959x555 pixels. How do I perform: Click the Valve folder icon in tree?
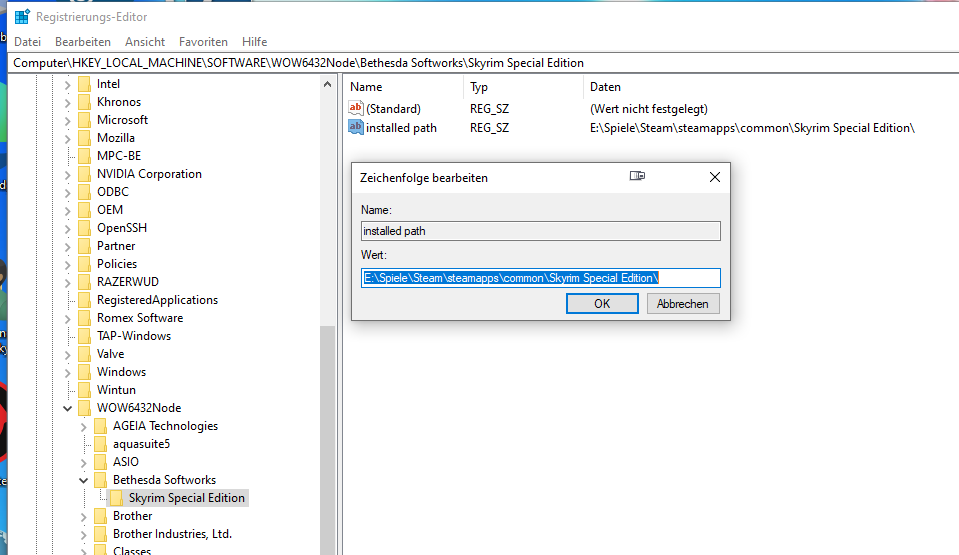click(85, 354)
